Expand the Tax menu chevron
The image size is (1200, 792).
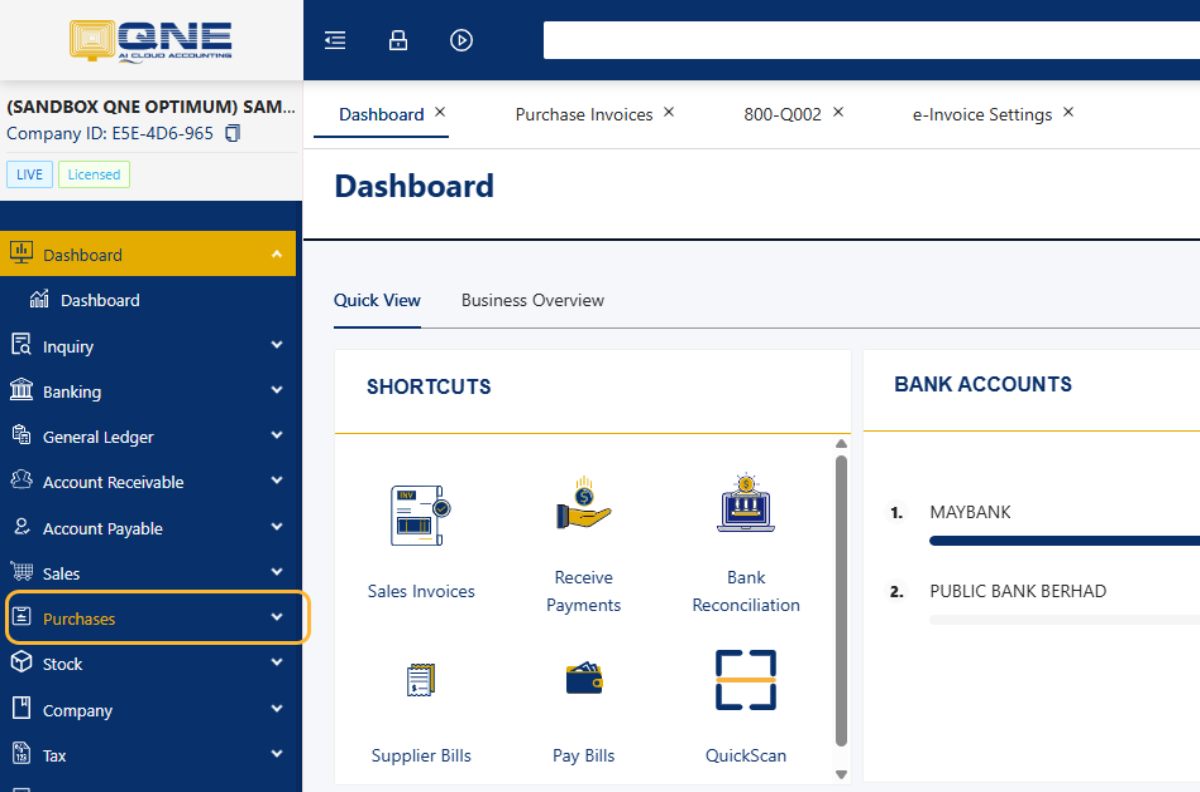pyautogui.click(x=277, y=755)
